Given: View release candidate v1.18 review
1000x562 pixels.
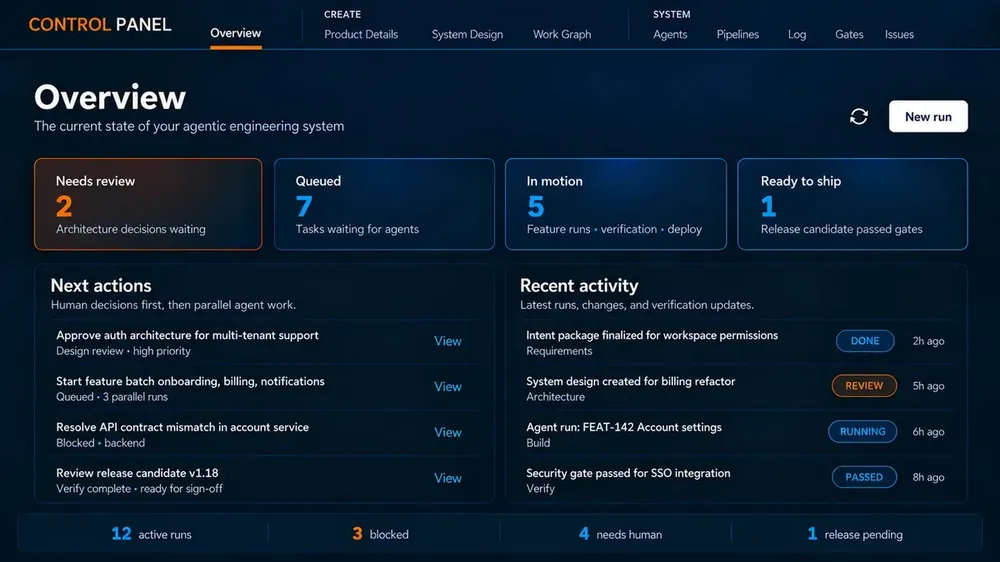Looking at the screenshot, I should tap(448, 478).
